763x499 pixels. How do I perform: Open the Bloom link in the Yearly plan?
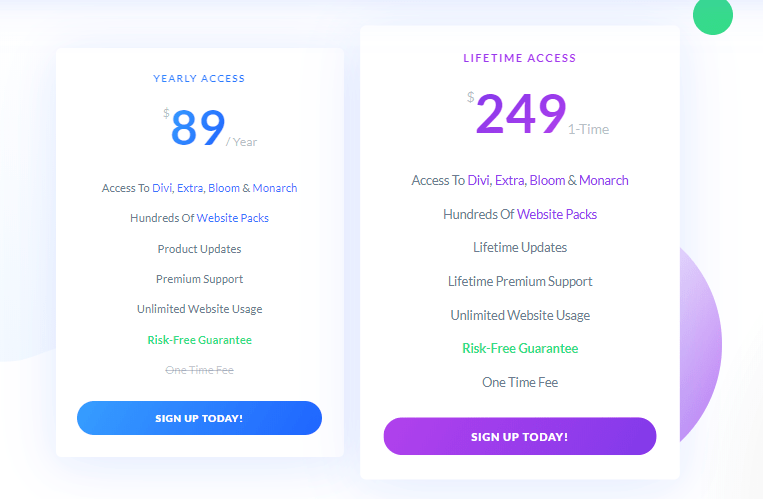click(224, 188)
